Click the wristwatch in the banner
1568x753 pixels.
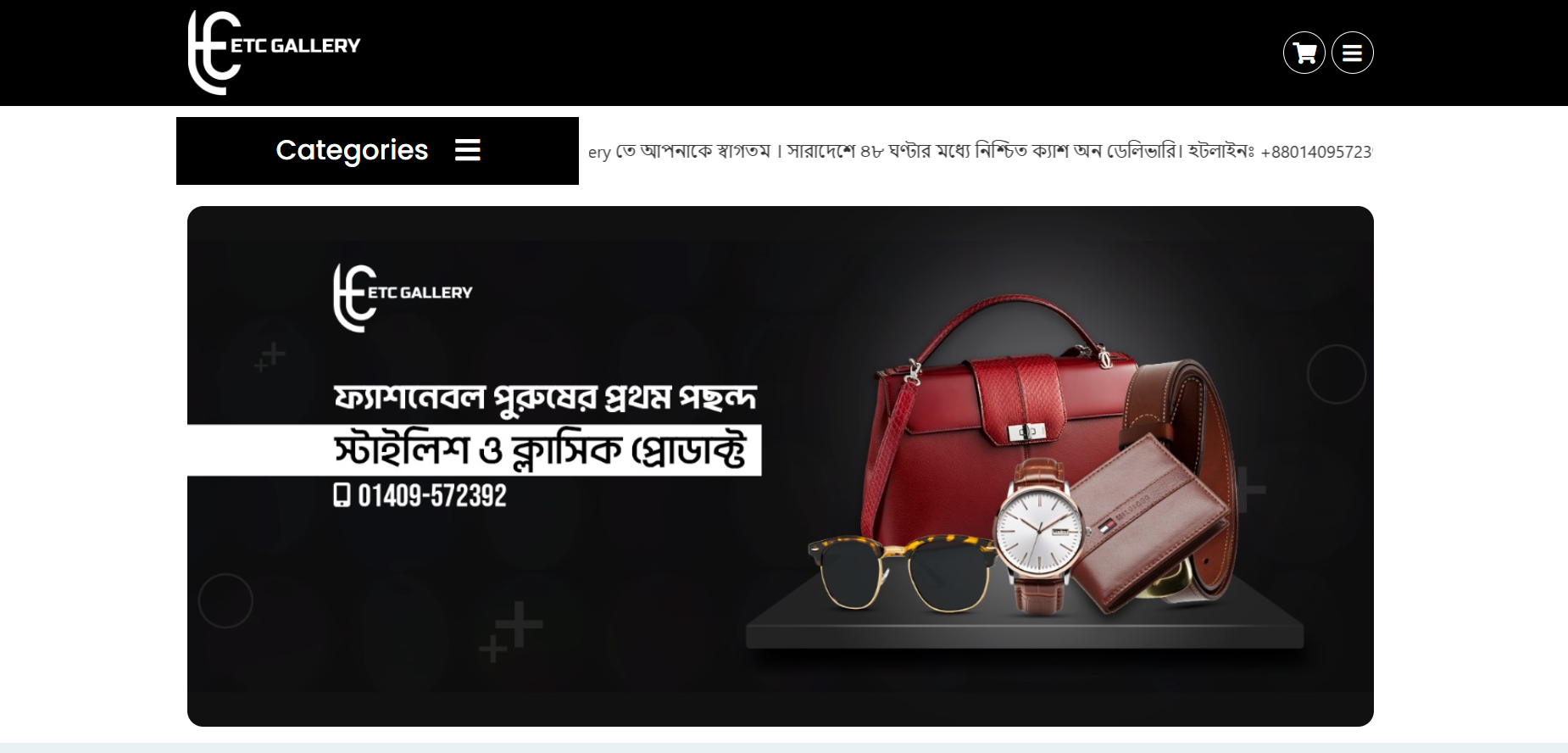[x=1039, y=536]
